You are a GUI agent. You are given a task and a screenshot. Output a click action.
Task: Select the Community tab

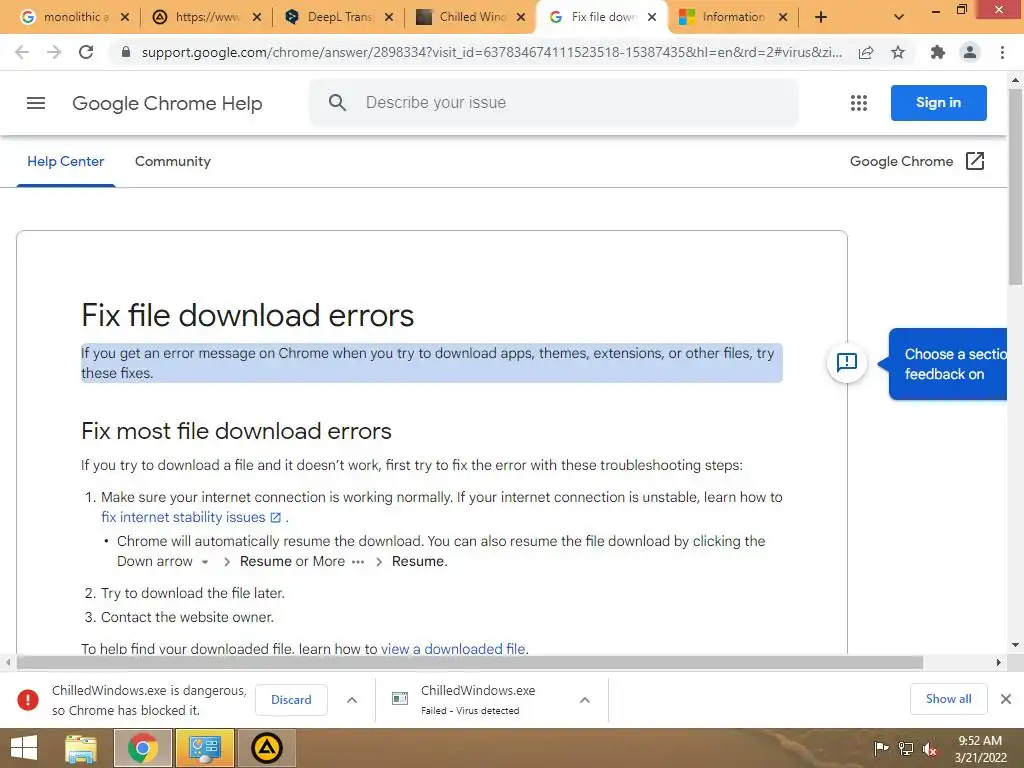coord(172,161)
